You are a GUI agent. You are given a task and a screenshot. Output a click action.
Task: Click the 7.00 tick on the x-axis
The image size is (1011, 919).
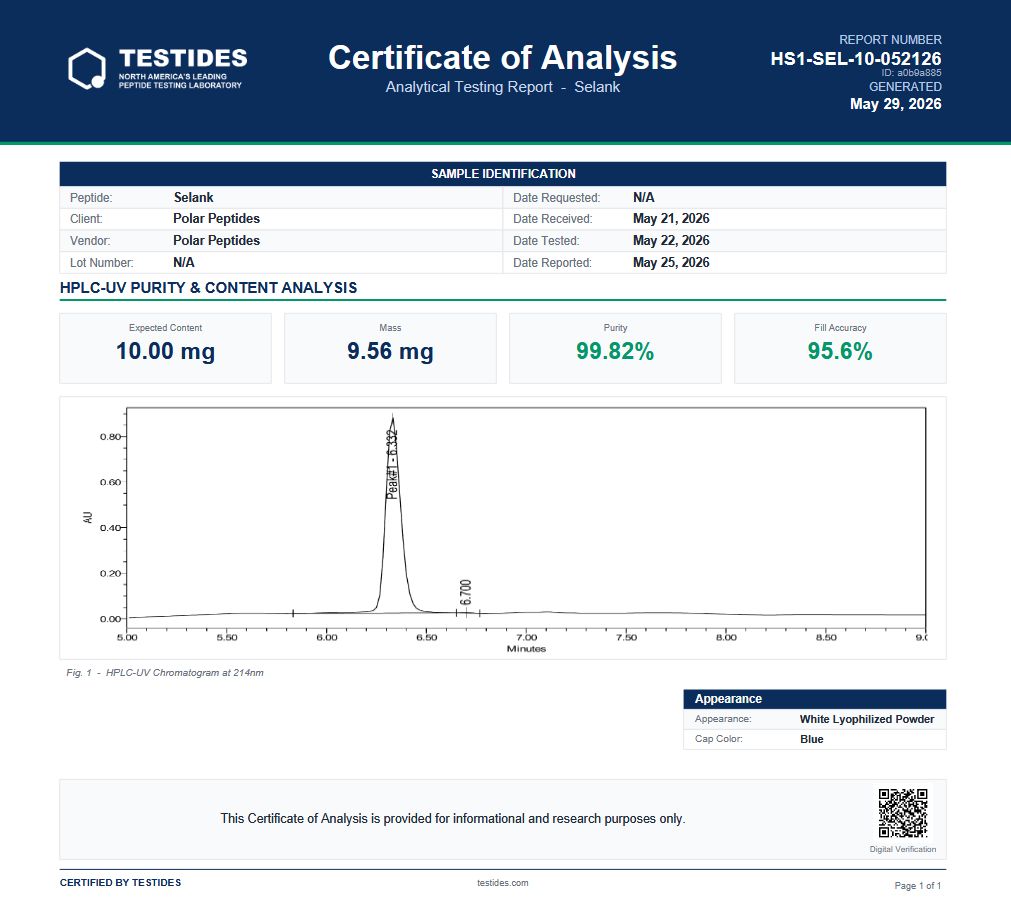point(526,637)
